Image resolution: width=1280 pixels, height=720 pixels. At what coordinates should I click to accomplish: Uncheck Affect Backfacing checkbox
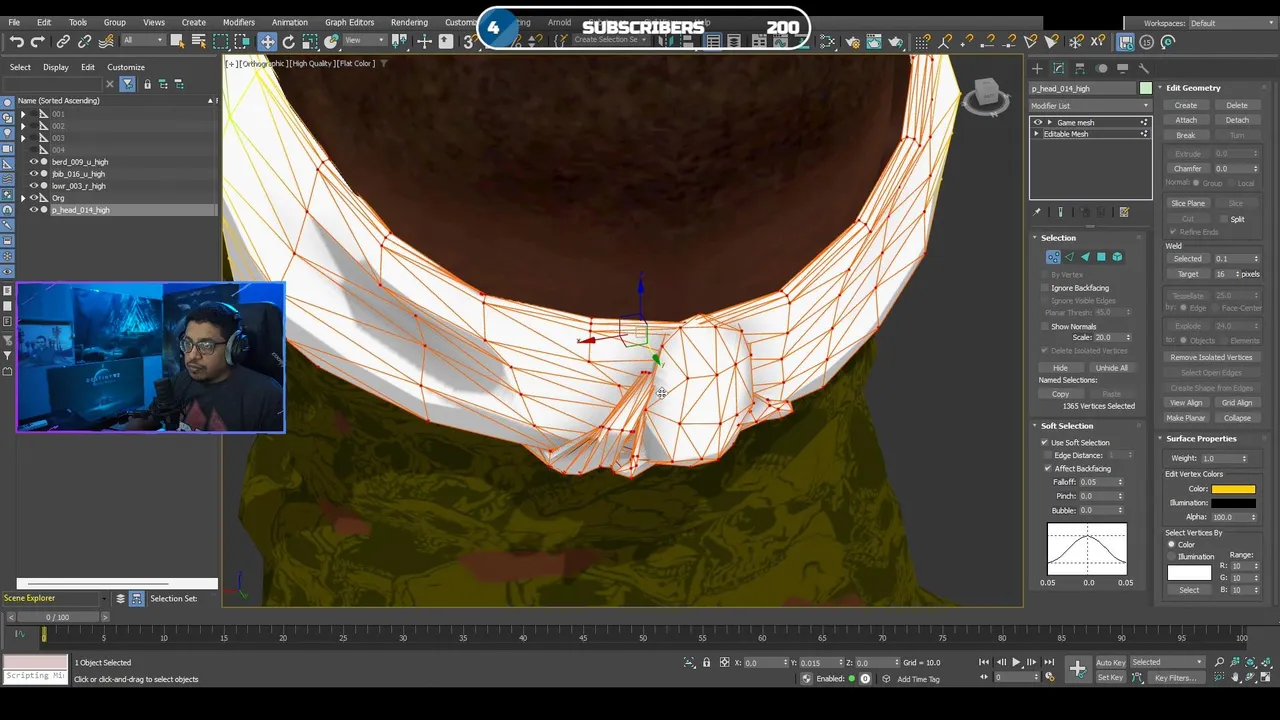pyautogui.click(x=1048, y=468)
